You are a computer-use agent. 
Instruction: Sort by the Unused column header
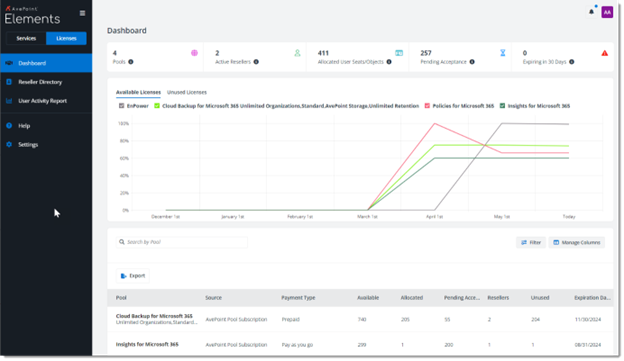coord(540,298)
